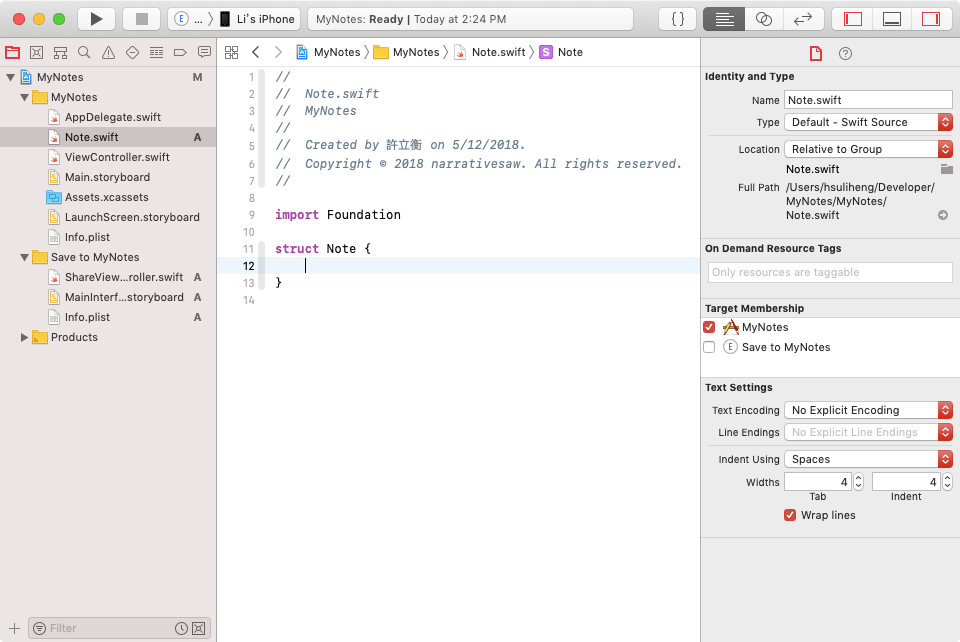Viewport: 960px width, 642px height.
Task: Show the Report navigator
Action: pyautogui.click(x=204, y=53)
